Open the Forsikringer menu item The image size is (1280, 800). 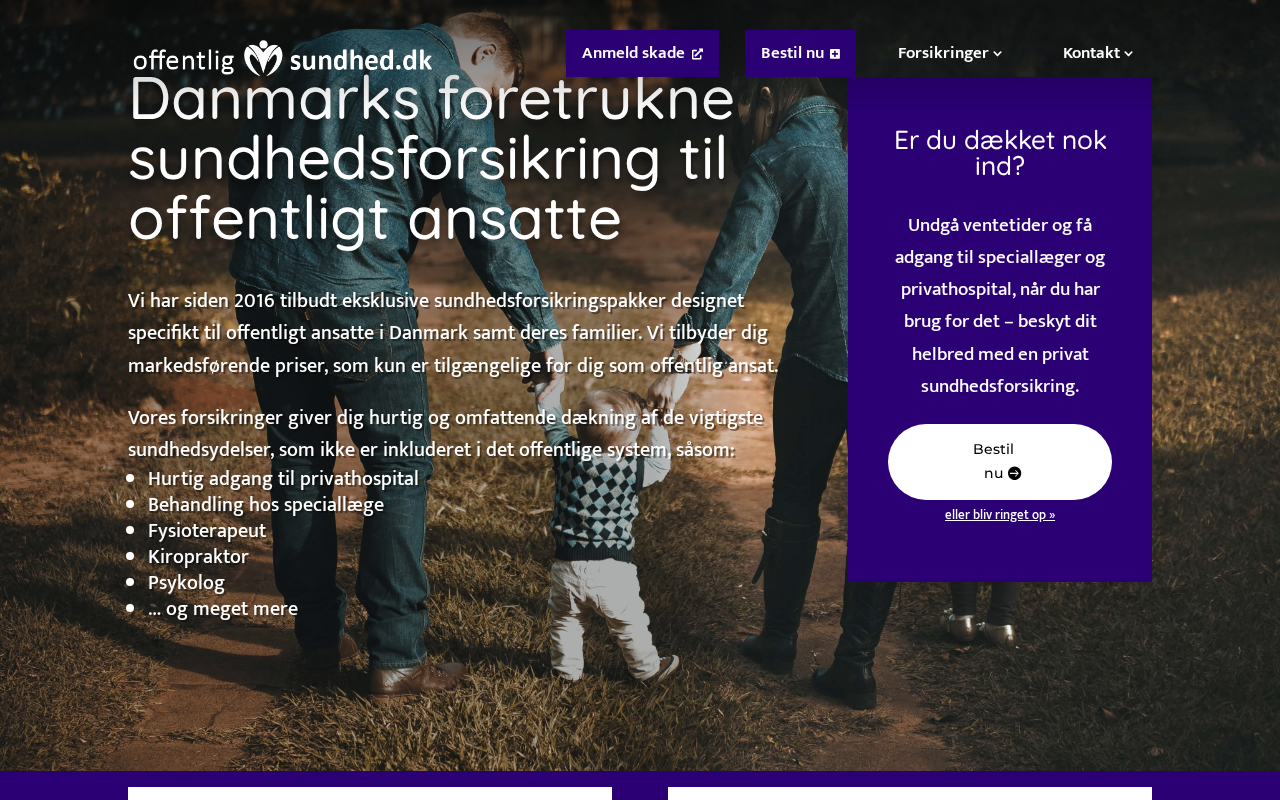(950, 53)
